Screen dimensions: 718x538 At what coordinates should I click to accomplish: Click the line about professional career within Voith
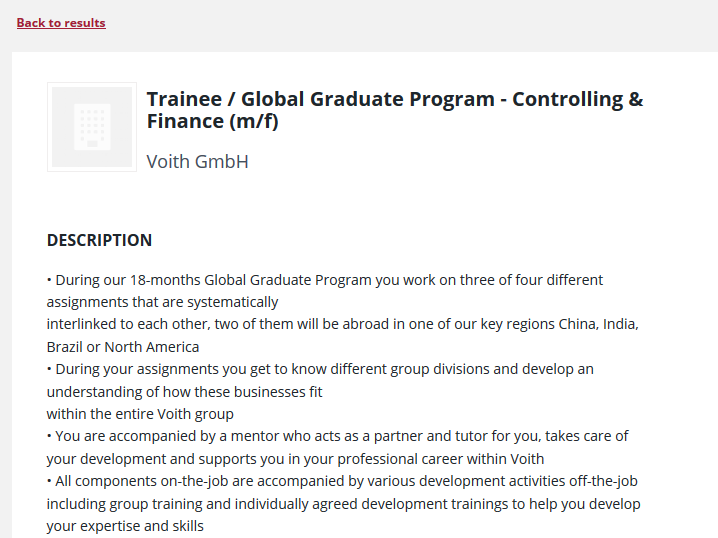pos(295,459)
